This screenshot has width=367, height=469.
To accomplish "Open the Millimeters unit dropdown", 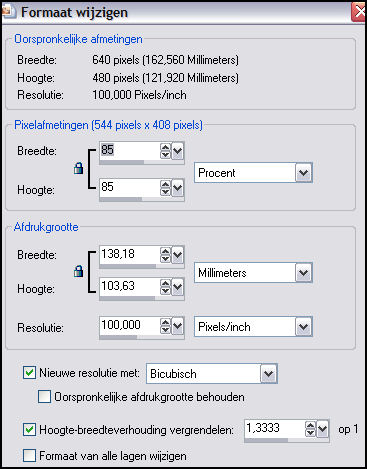I will (x=303, y=273).
